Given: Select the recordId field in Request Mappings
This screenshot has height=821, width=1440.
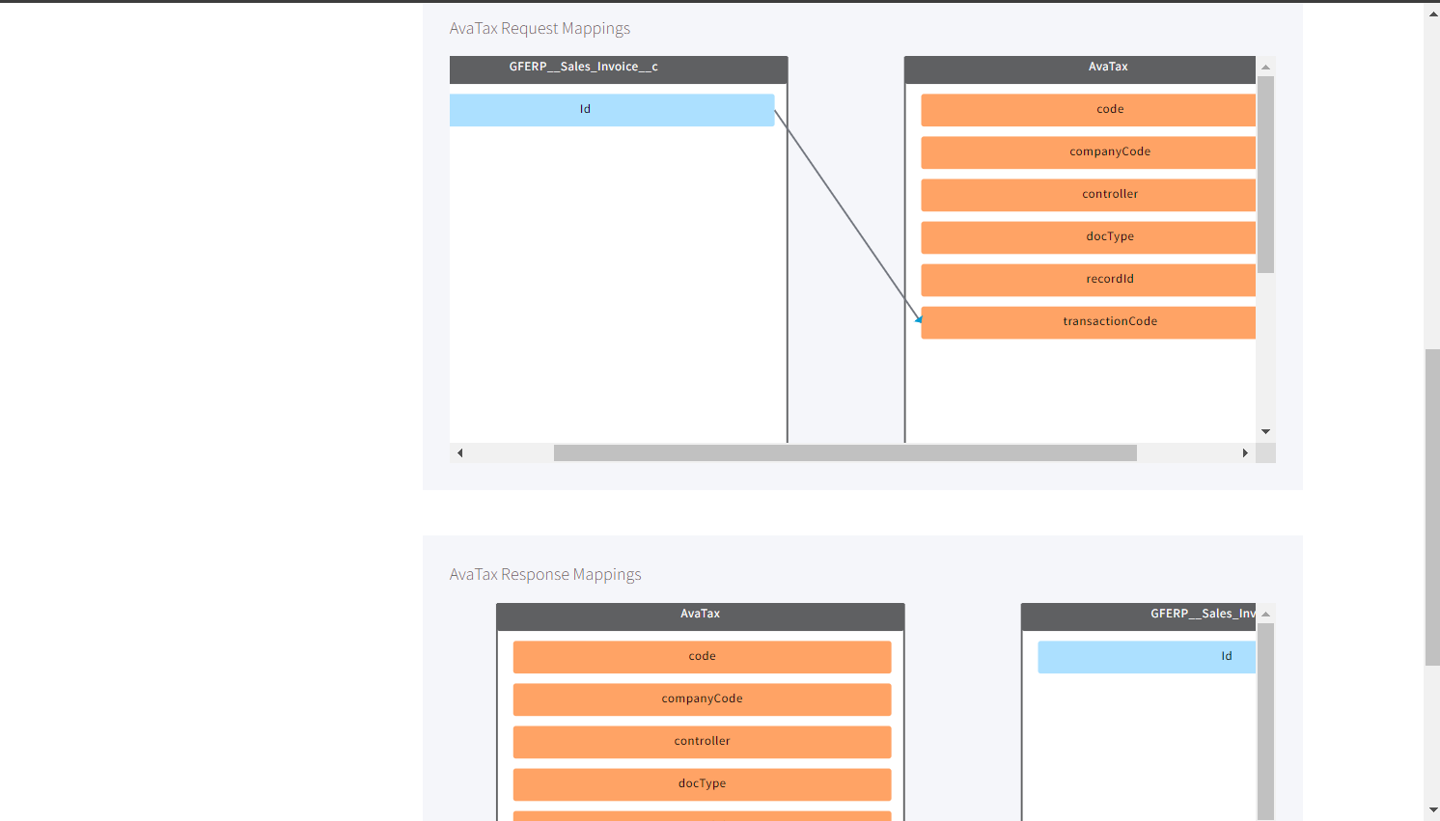Looking at the screenshot, I should [x=1088, y=279].
